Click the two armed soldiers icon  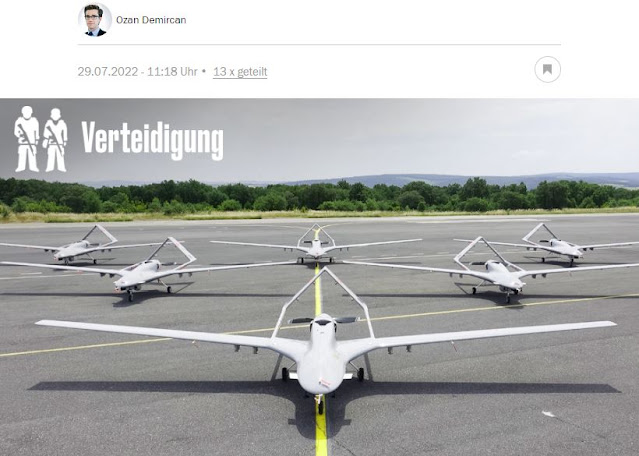point(41,139)
